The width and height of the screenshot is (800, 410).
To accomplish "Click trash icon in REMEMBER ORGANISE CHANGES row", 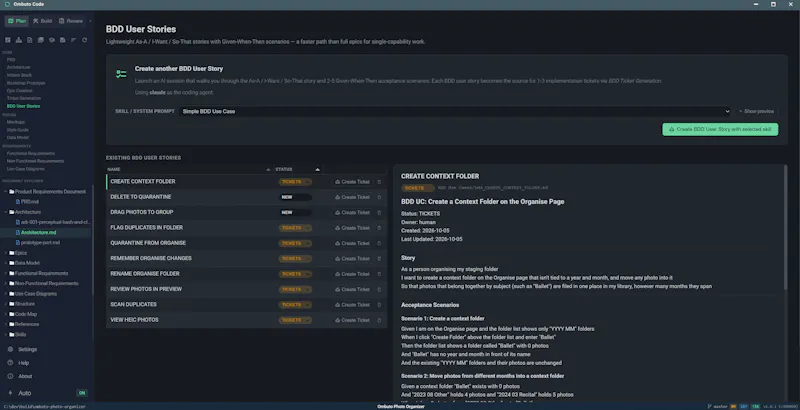I will (379, 259).
